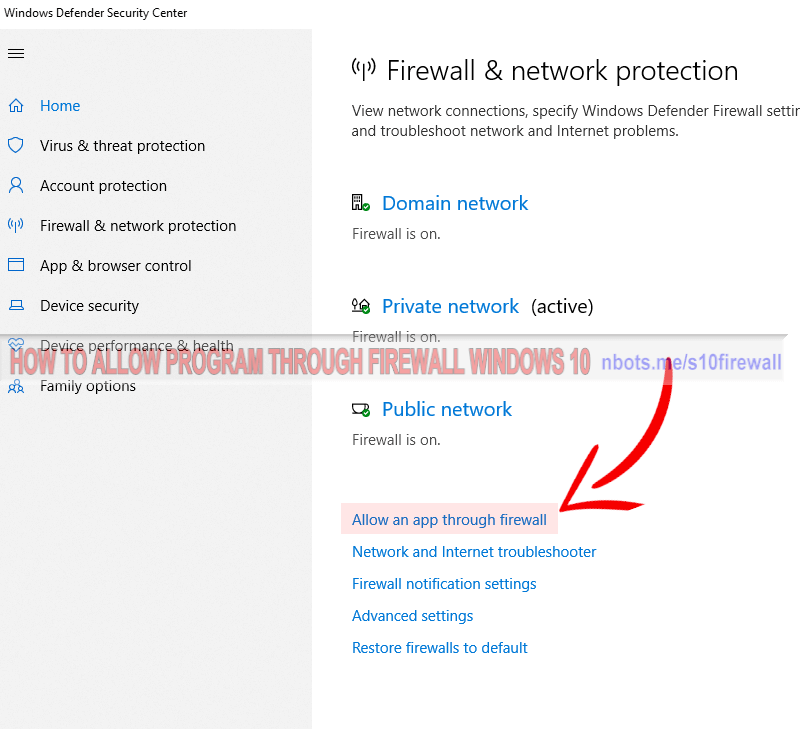
Task: Click the Public network icon
Action: point(361,410)
